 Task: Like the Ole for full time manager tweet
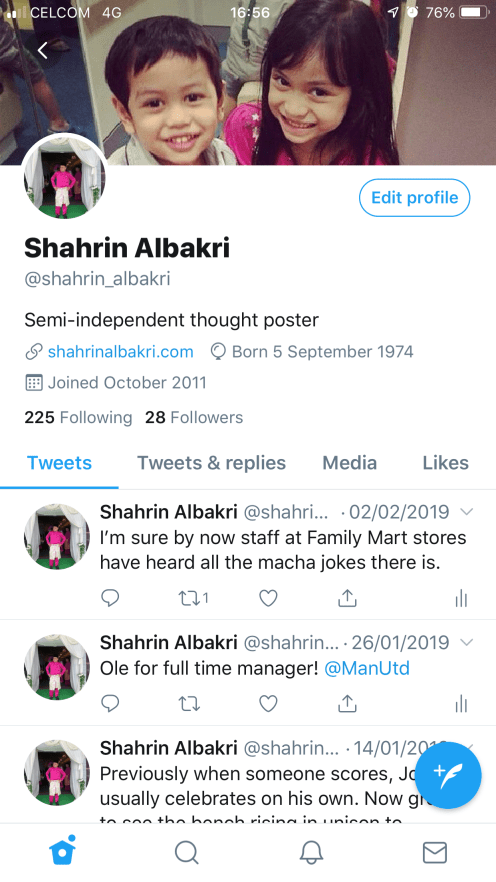268,704
